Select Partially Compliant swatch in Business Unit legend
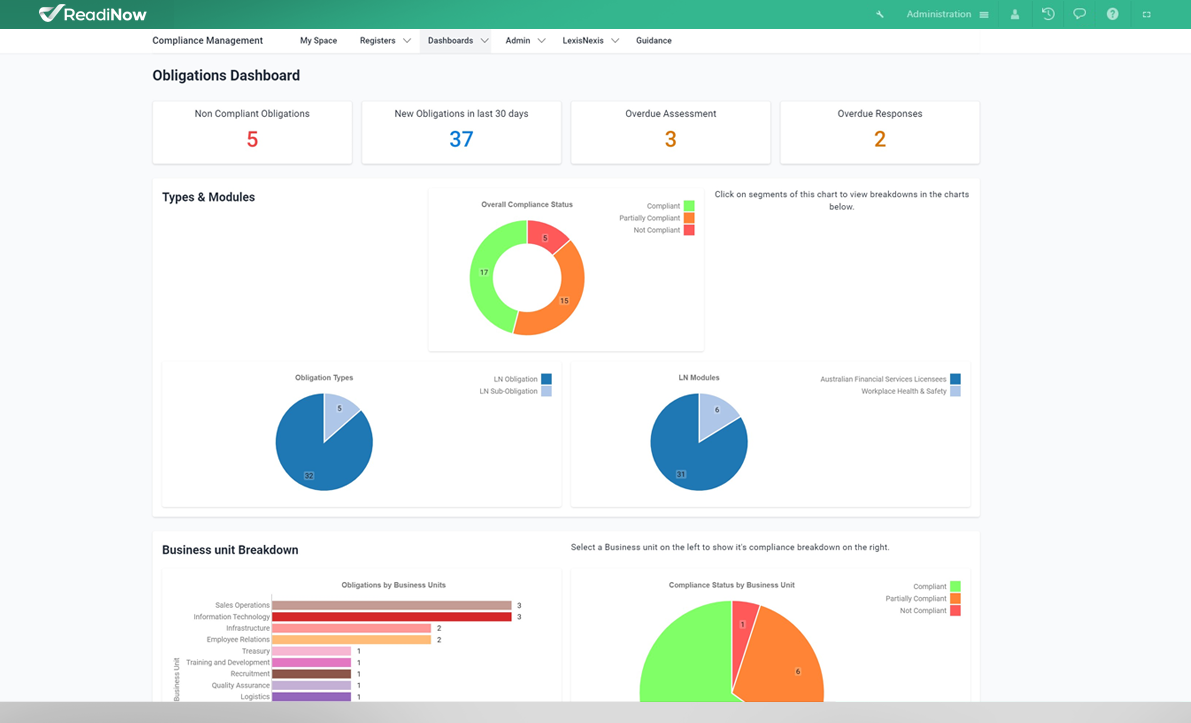1191x723 pixels. [956, 598]
